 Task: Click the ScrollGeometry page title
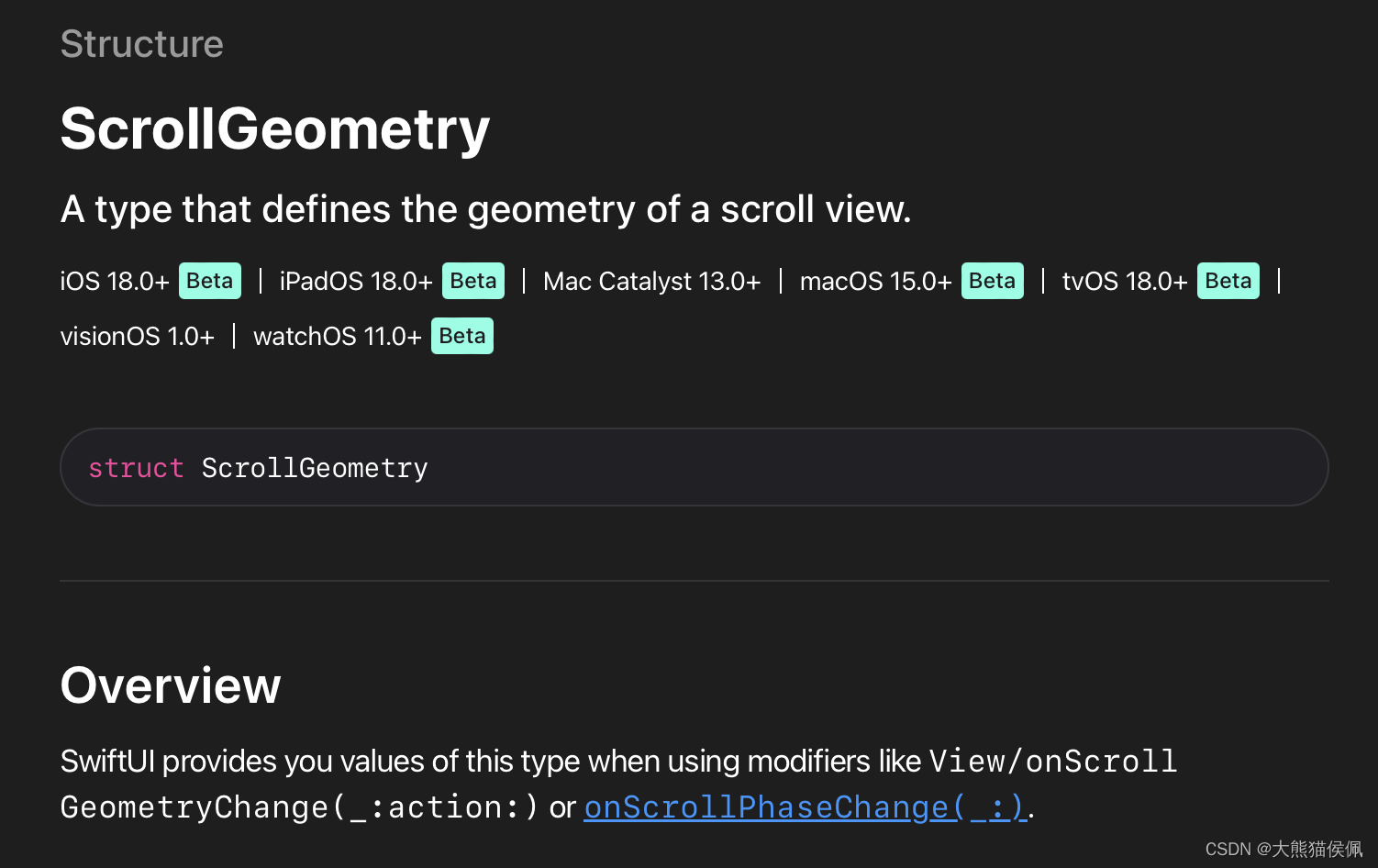click(275, 128)
